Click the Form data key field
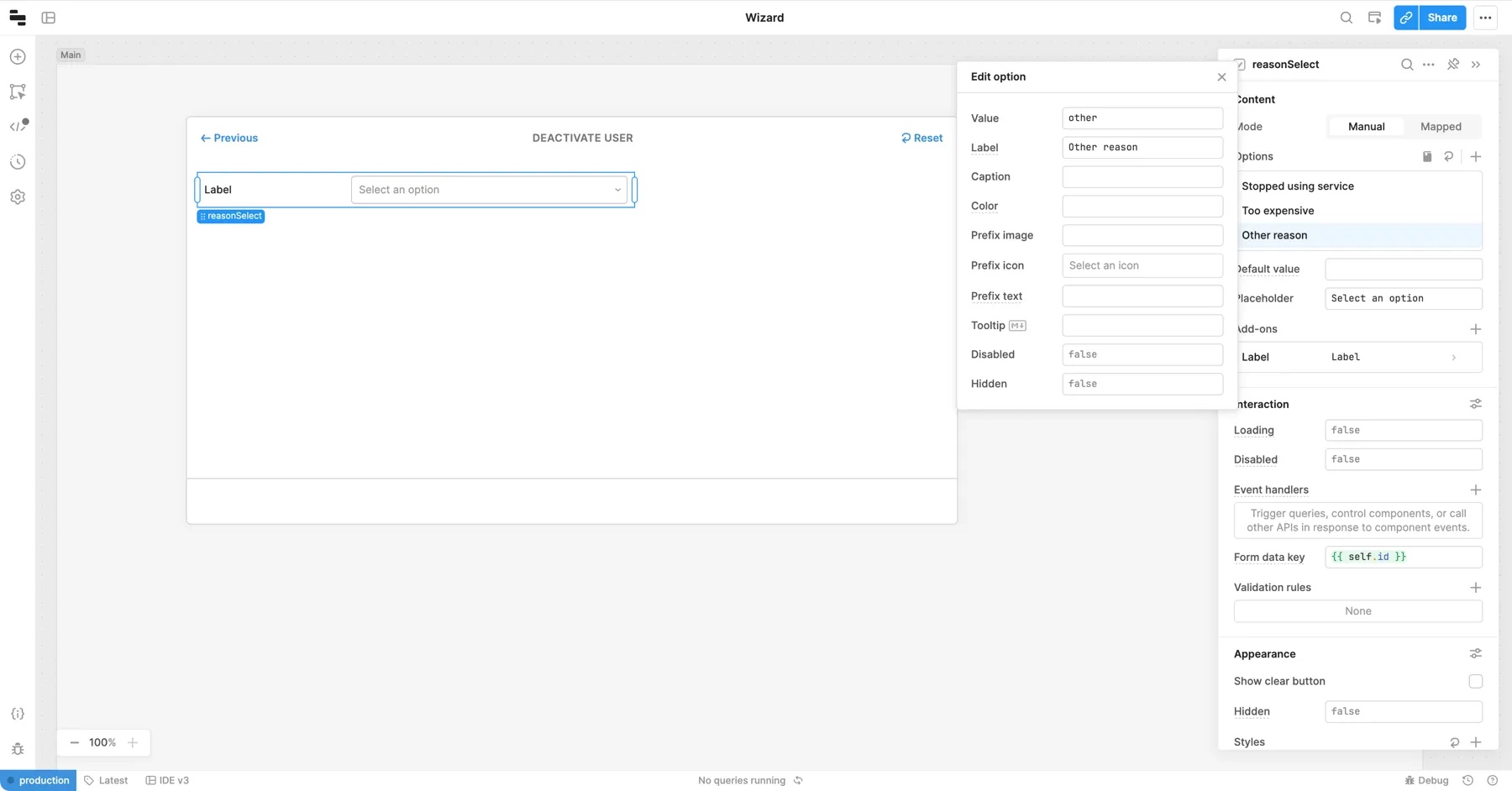The width and height of the screenshot is (1512, 791). pyautogui.click(x=1404, y=557)
